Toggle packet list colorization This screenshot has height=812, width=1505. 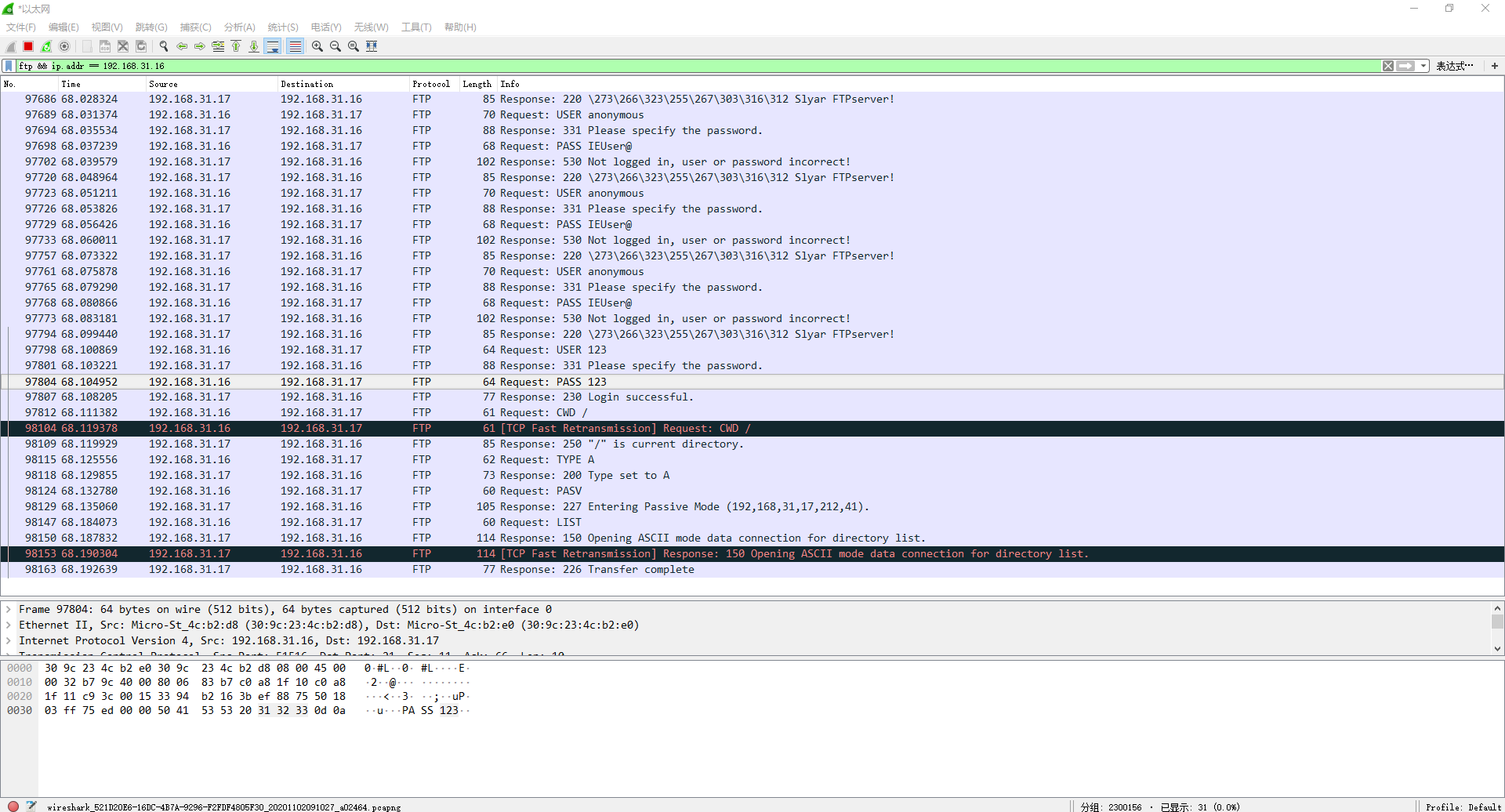[295, 46]
